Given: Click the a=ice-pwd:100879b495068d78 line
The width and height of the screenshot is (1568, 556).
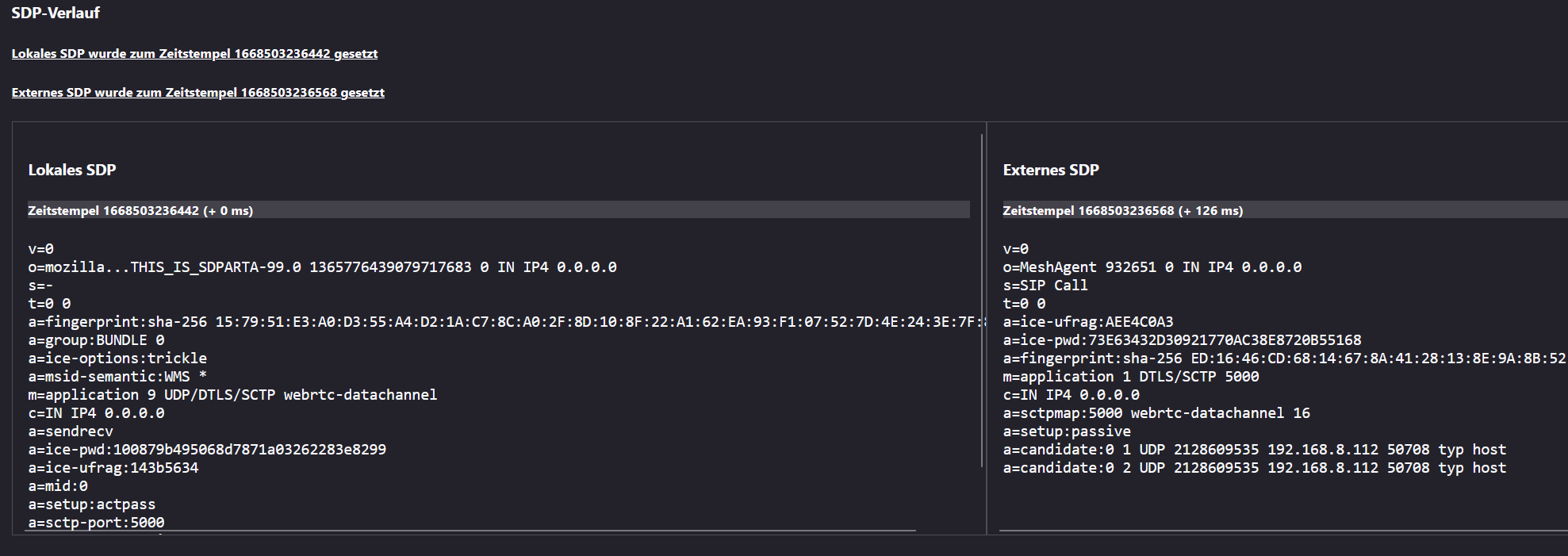Looking at the screenshot, I should pos(207,450).
